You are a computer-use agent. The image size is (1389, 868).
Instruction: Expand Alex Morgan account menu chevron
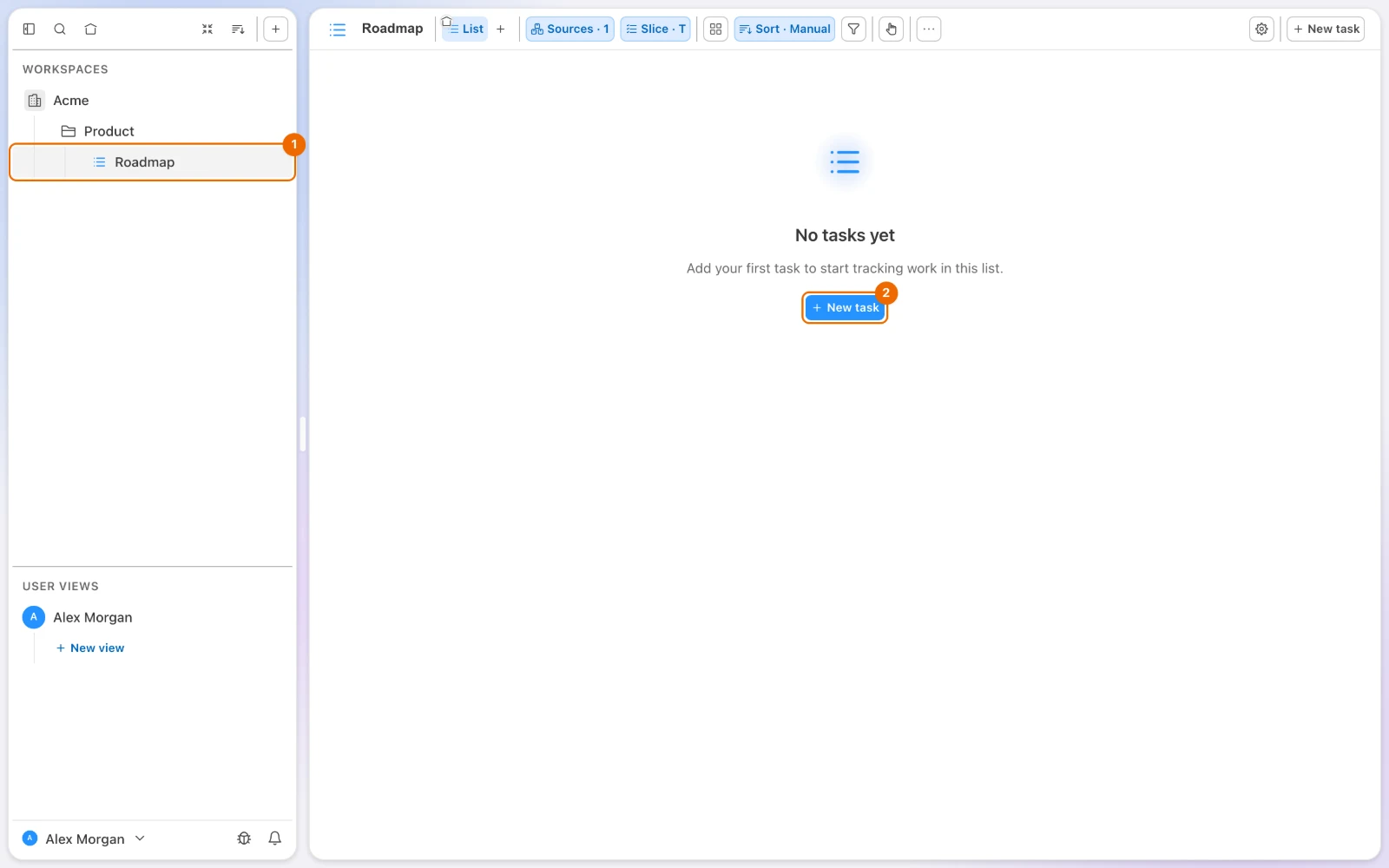[140, 838]
